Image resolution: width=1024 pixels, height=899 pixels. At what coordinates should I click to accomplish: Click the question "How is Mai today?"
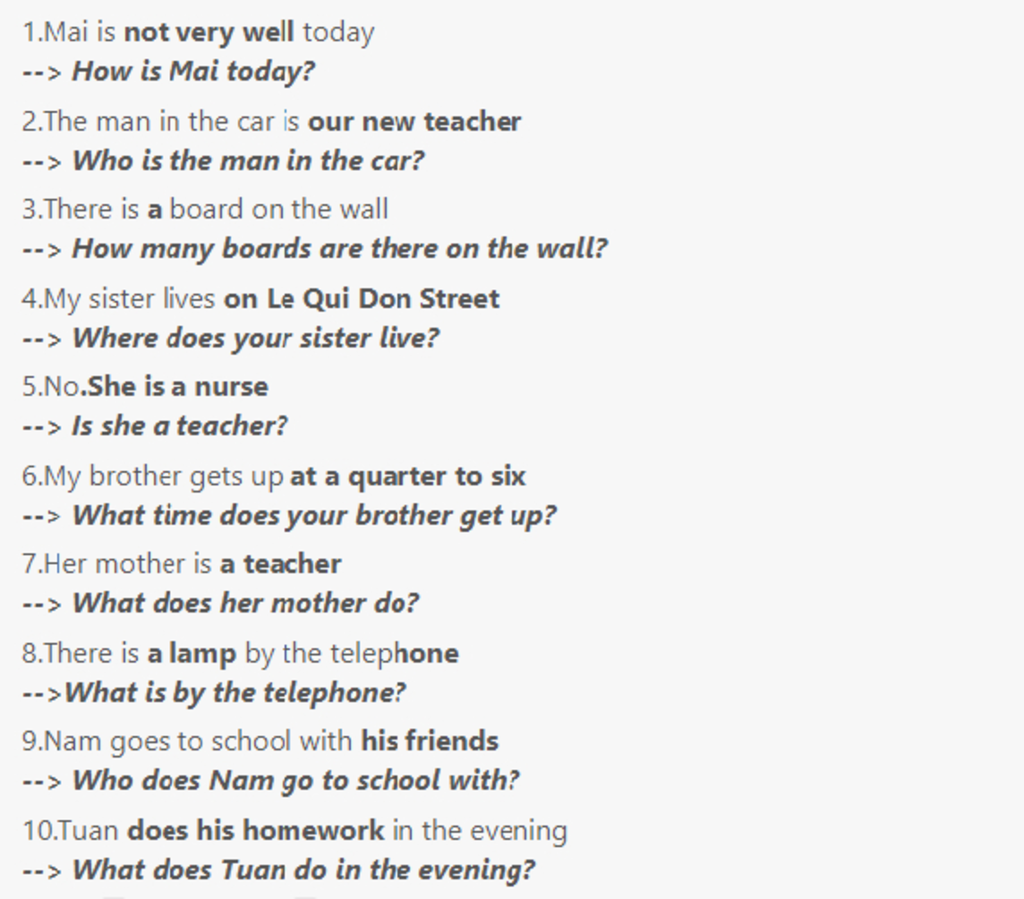(x=193, y=72)
